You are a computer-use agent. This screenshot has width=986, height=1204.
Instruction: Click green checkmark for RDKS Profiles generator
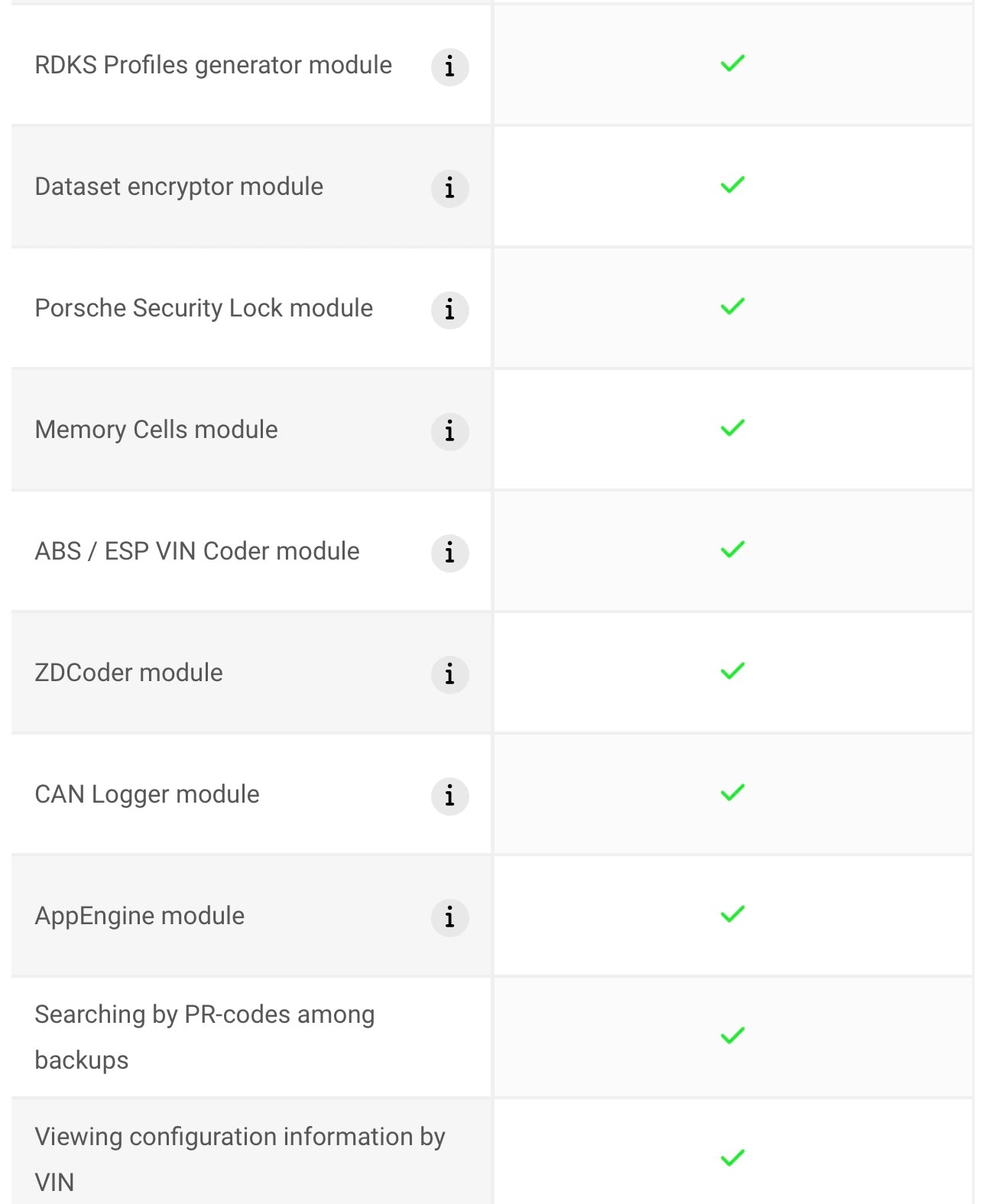732,63
